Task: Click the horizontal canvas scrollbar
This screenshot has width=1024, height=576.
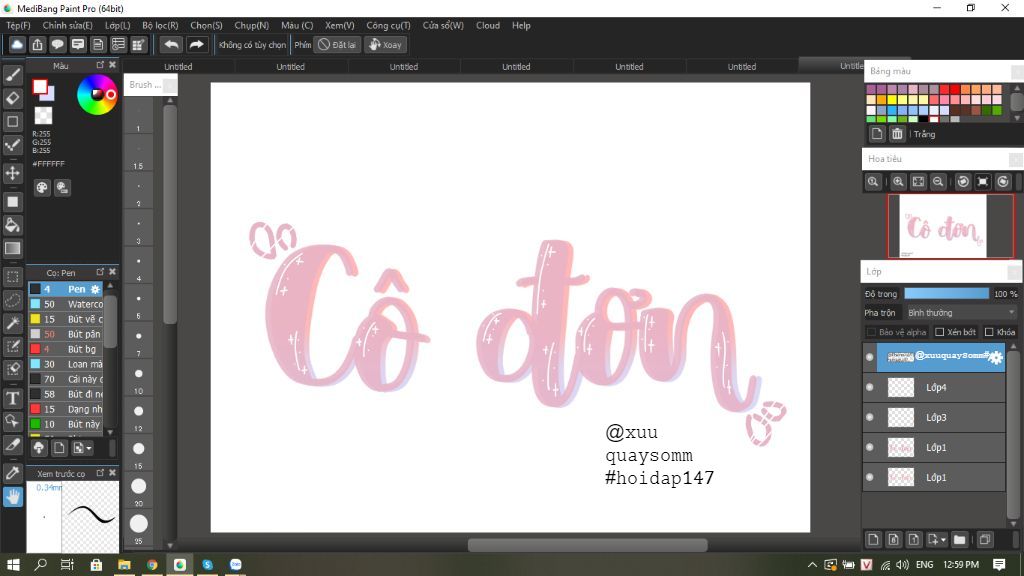Action: coord(588,545)
